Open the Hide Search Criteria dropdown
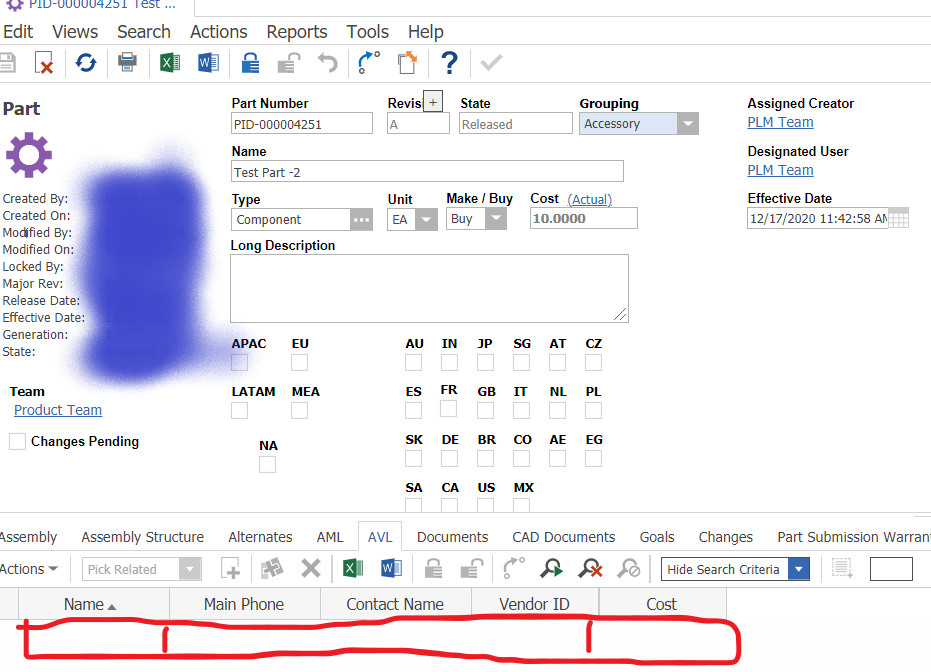The width and height of the screenshot is (931, 672). pos(798,569)
